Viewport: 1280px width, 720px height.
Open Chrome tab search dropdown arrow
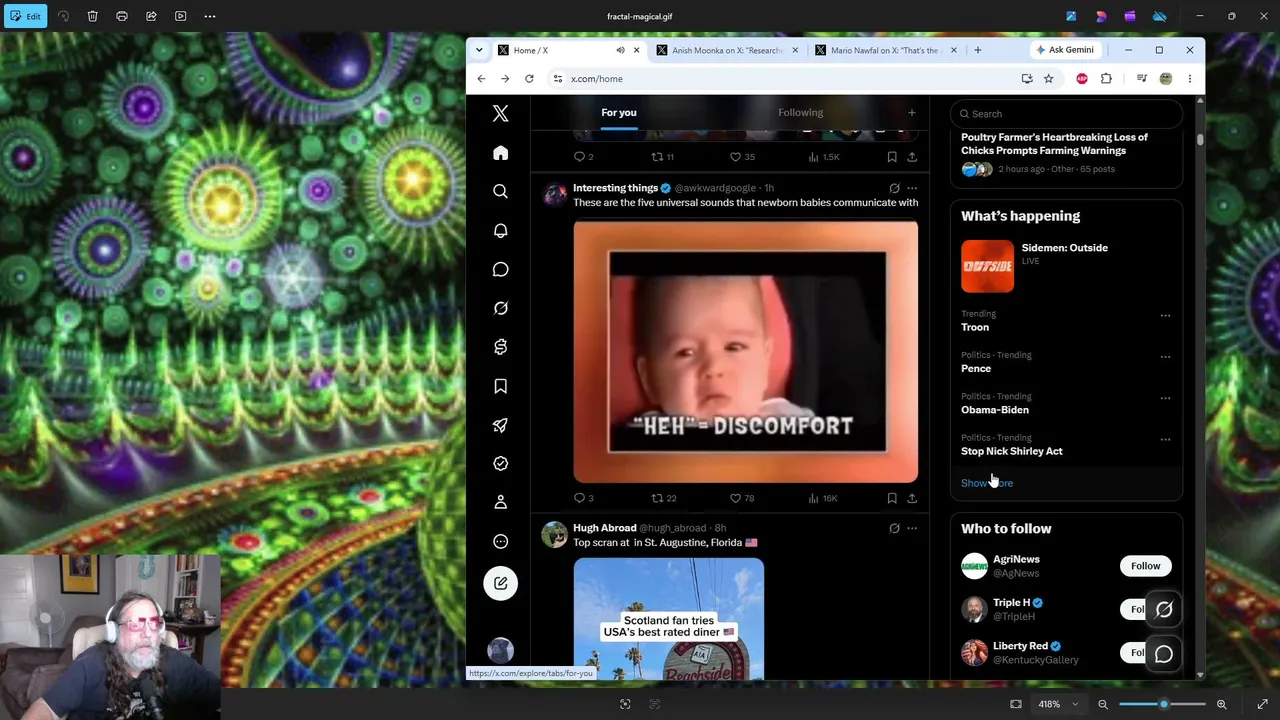tap(479, 50)
